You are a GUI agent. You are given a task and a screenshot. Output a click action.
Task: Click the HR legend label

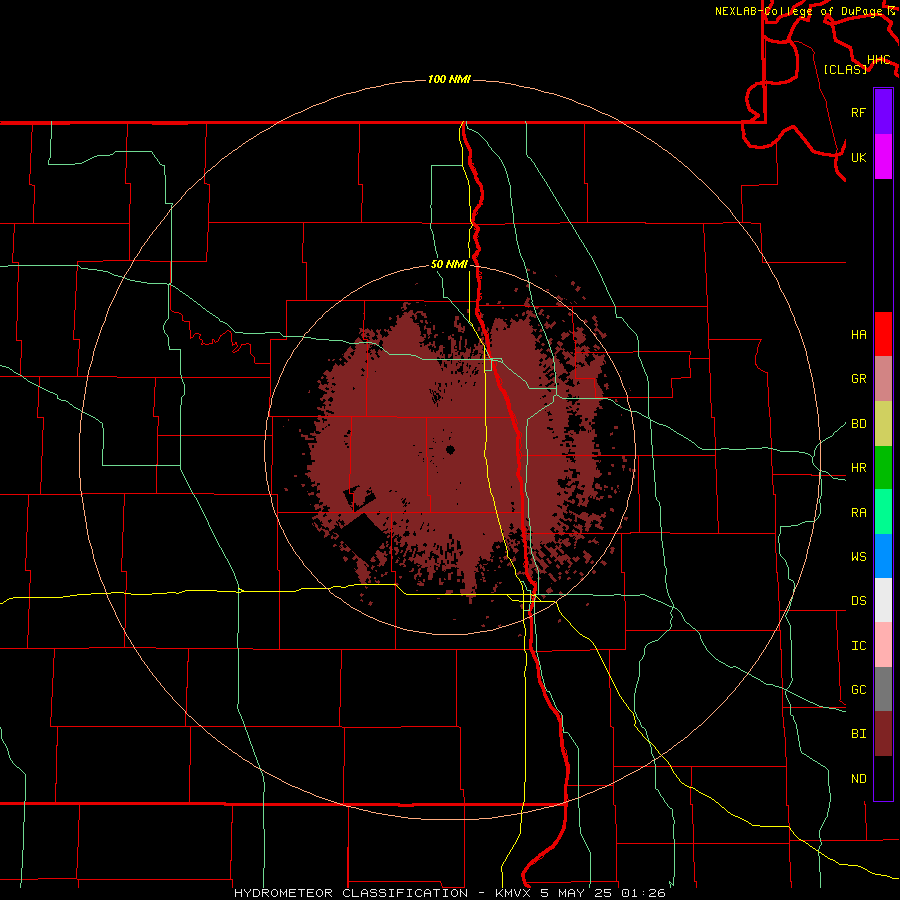858,468
